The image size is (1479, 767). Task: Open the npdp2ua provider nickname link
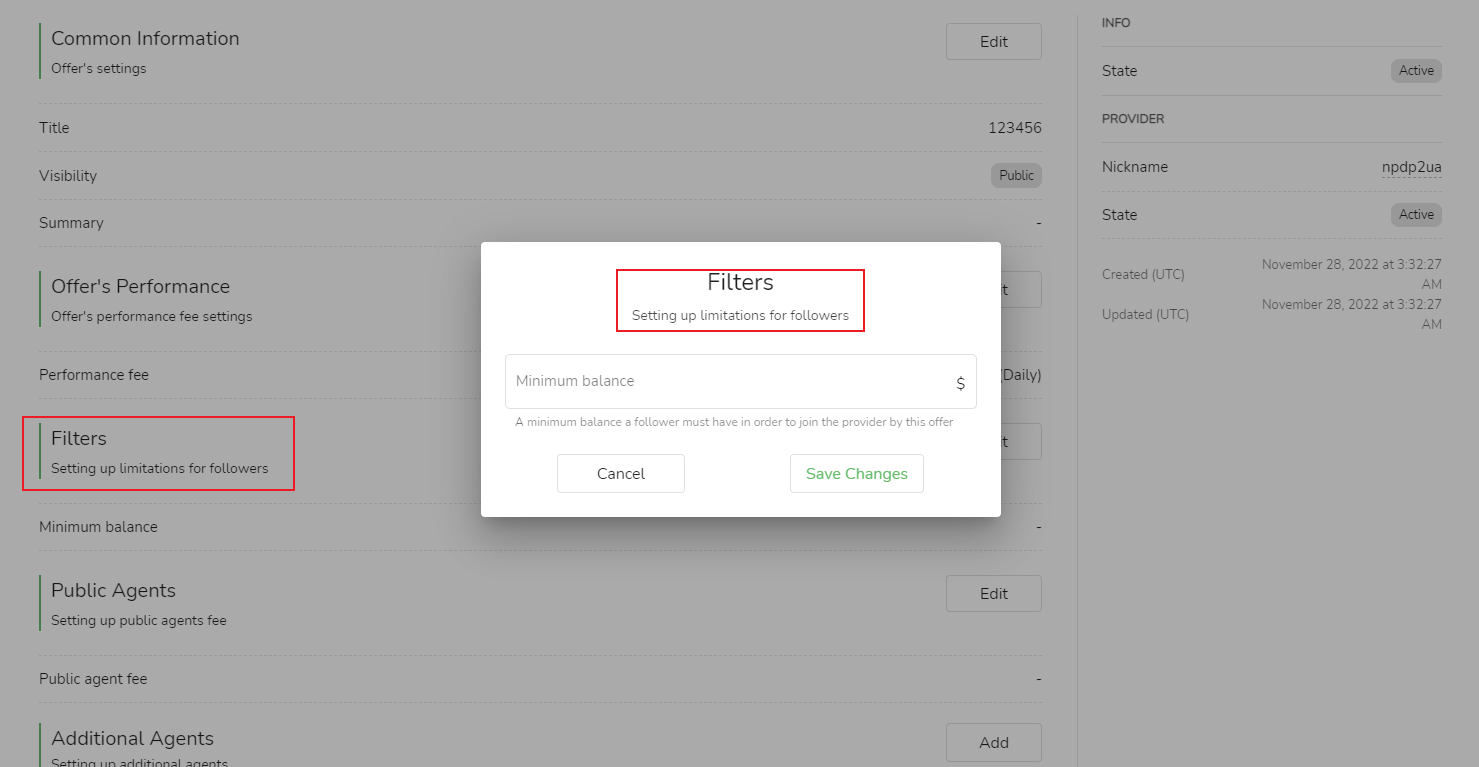tap(1411, 167)
